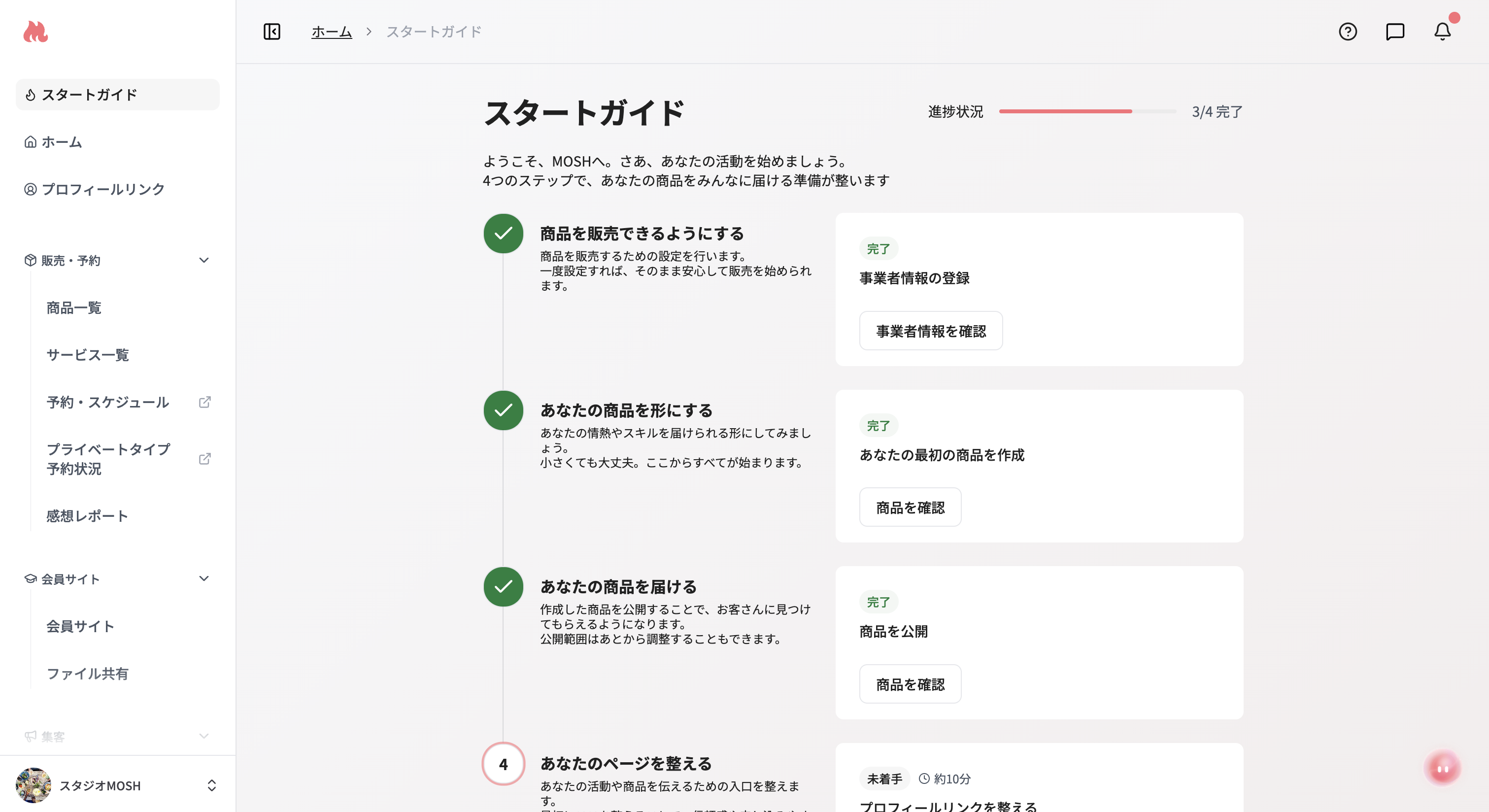Viewport: 1489px width, 812px height.
Task: Open サービス一覧 in sidebar
Action: (x=87, y=355)
